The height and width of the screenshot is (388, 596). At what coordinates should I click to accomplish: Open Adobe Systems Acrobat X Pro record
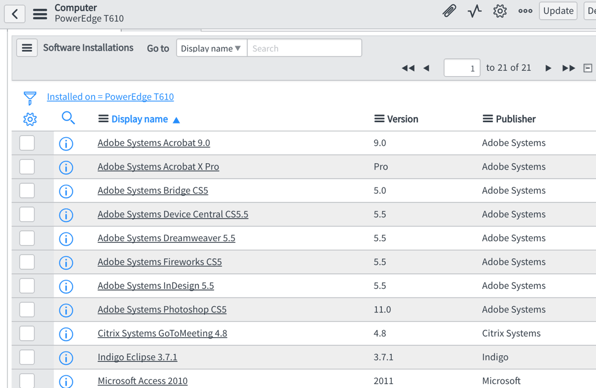[158, 167]
